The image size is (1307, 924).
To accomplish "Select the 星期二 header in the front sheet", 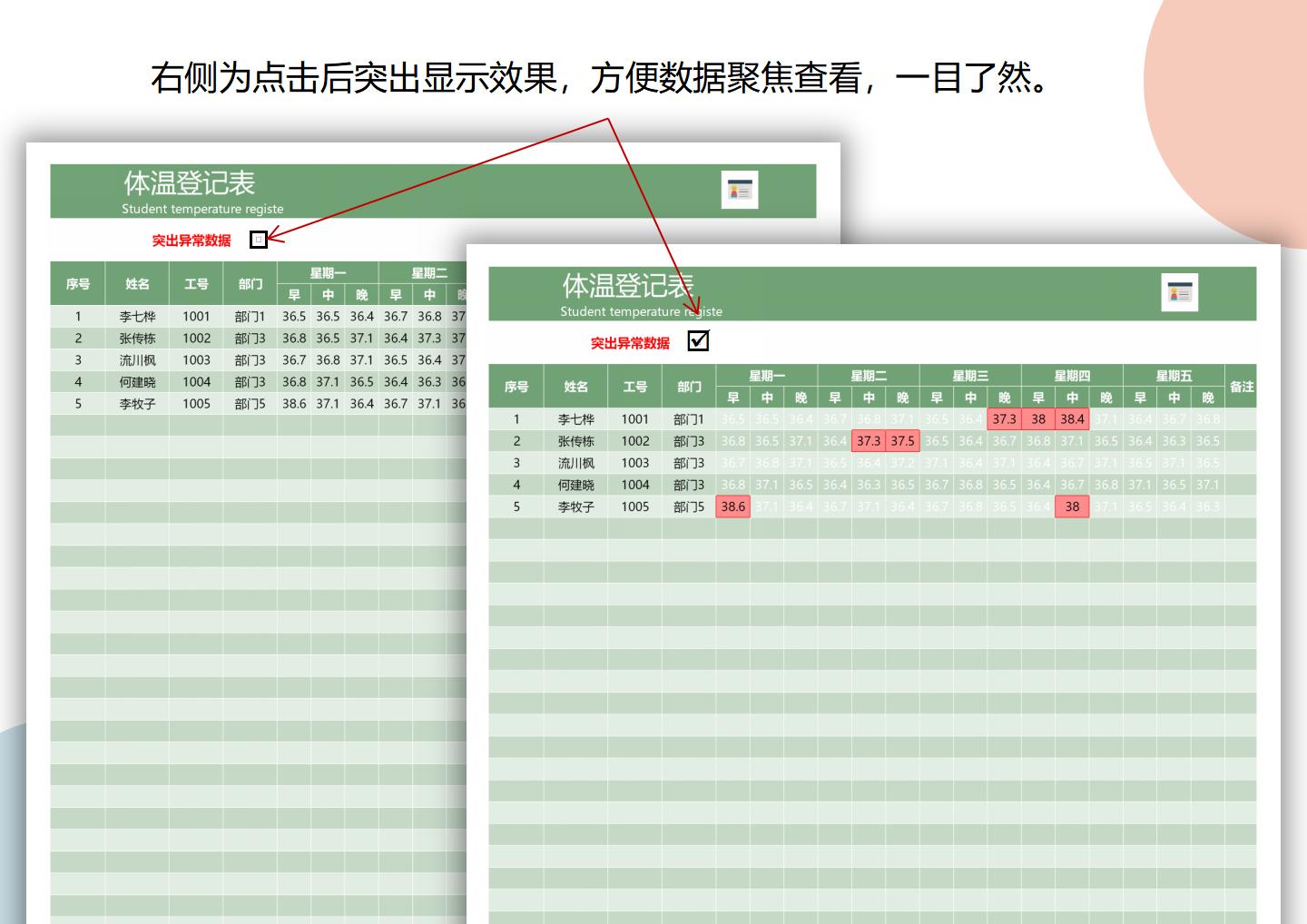I will coord(869,376).
